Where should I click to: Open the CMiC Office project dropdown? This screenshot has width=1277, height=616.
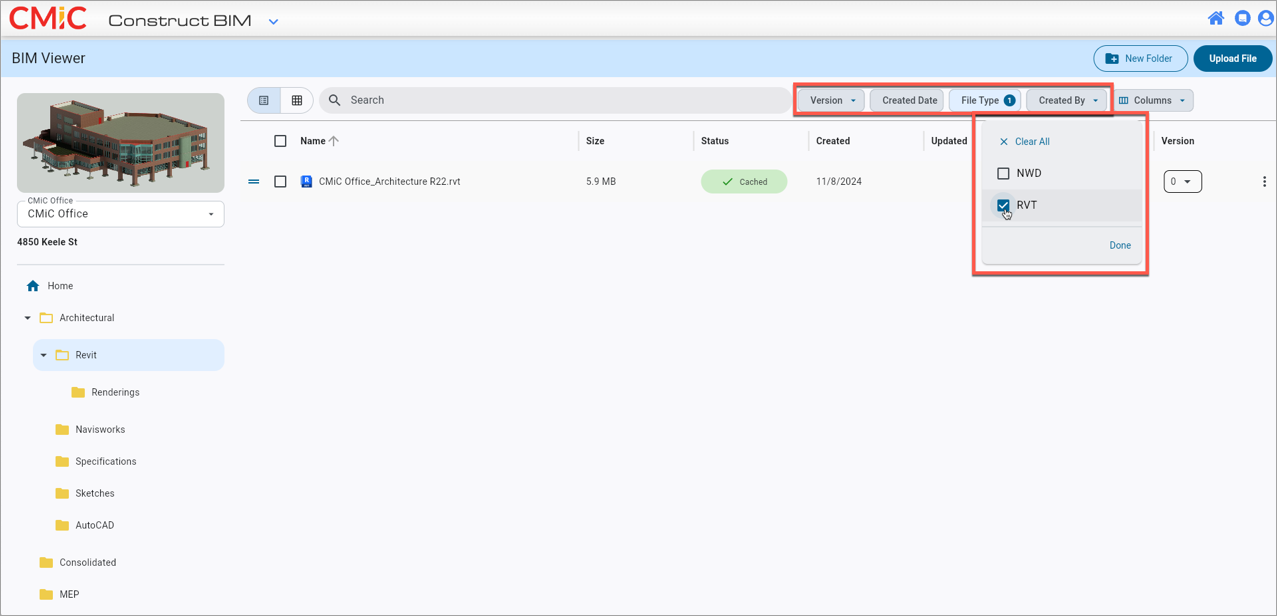tap(121, 214)
